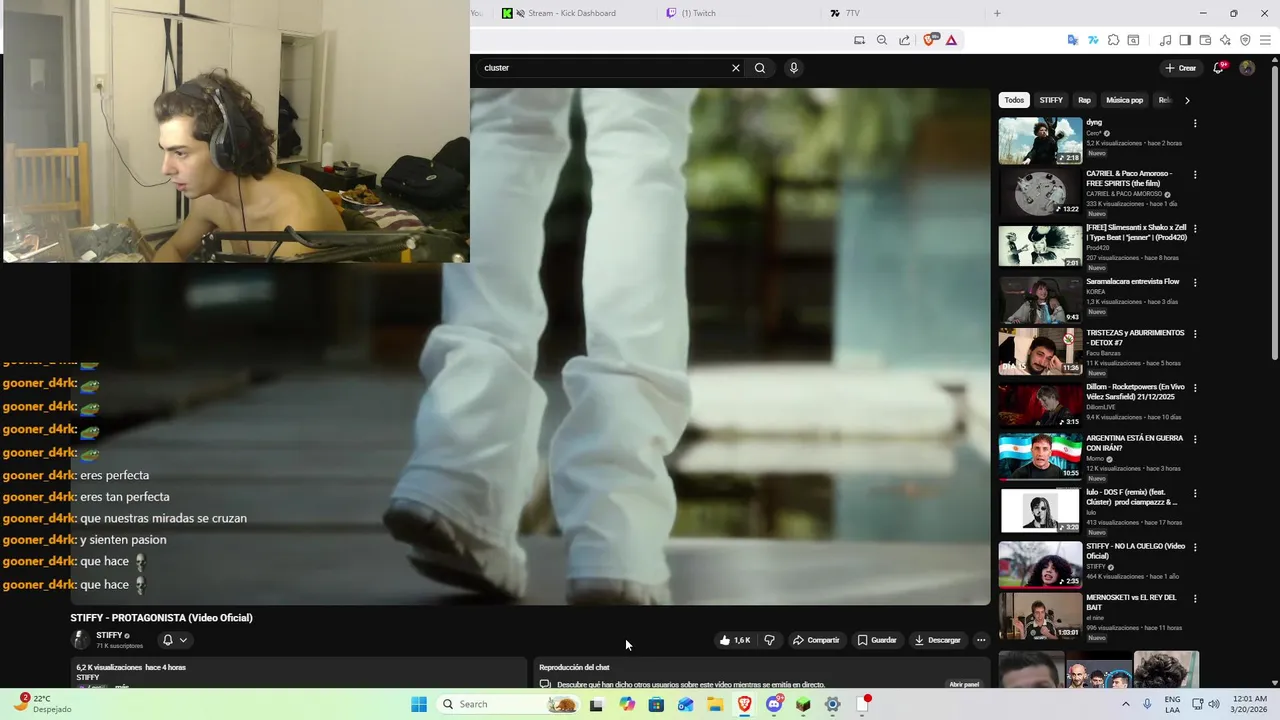
Task: Open options menu for 'dying' video
Action: point(1195,124)
